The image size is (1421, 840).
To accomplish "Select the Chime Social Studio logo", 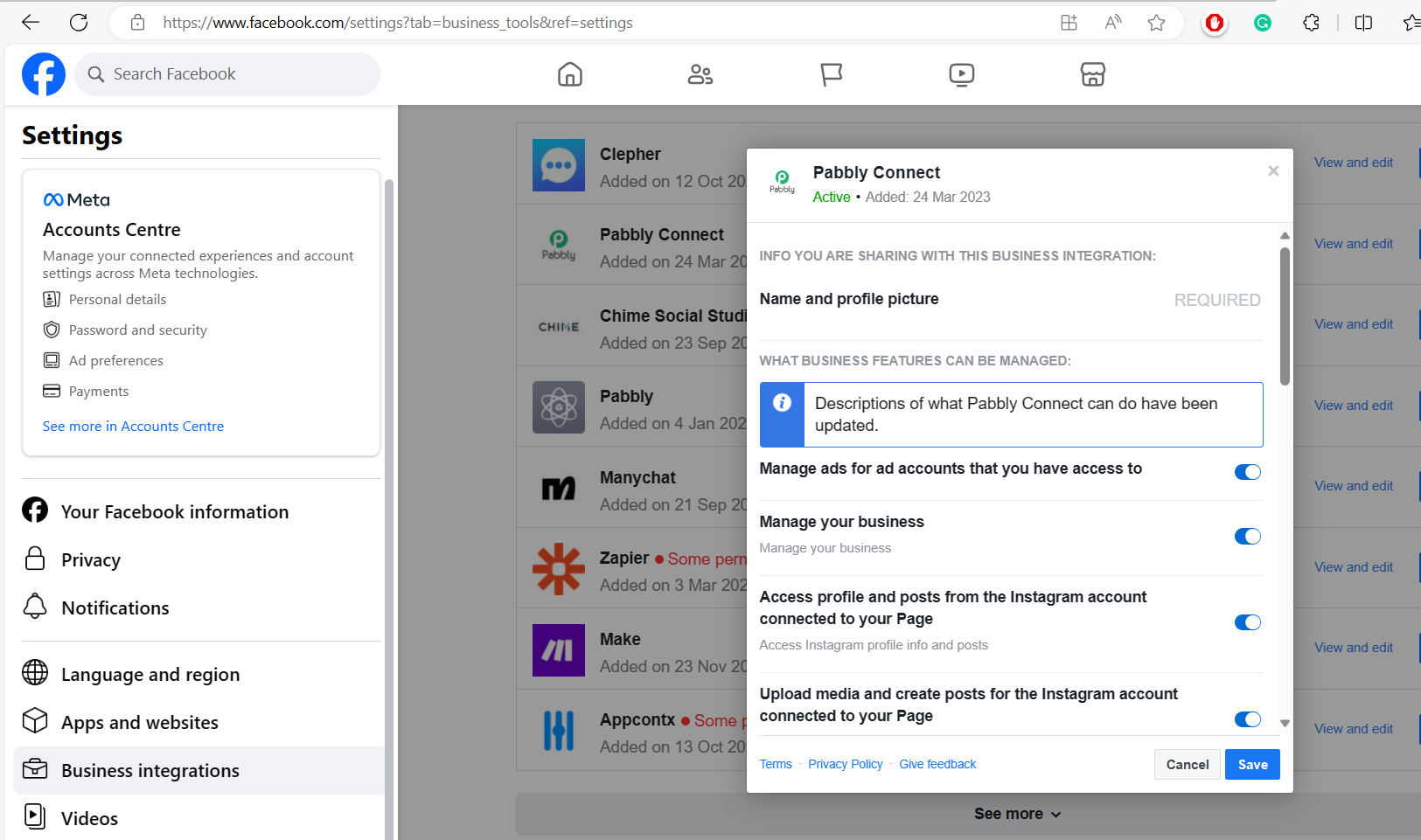I will pyautogui.click(x=559, y=327).
